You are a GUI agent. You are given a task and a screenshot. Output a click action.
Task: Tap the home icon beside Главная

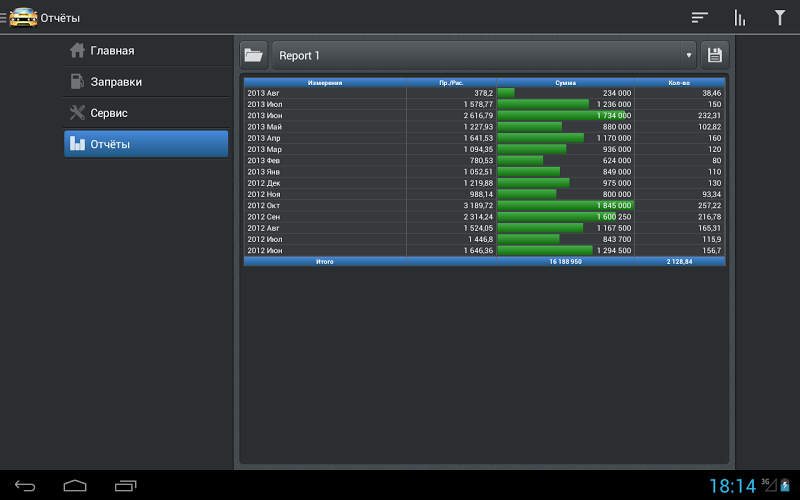[77, 51]
